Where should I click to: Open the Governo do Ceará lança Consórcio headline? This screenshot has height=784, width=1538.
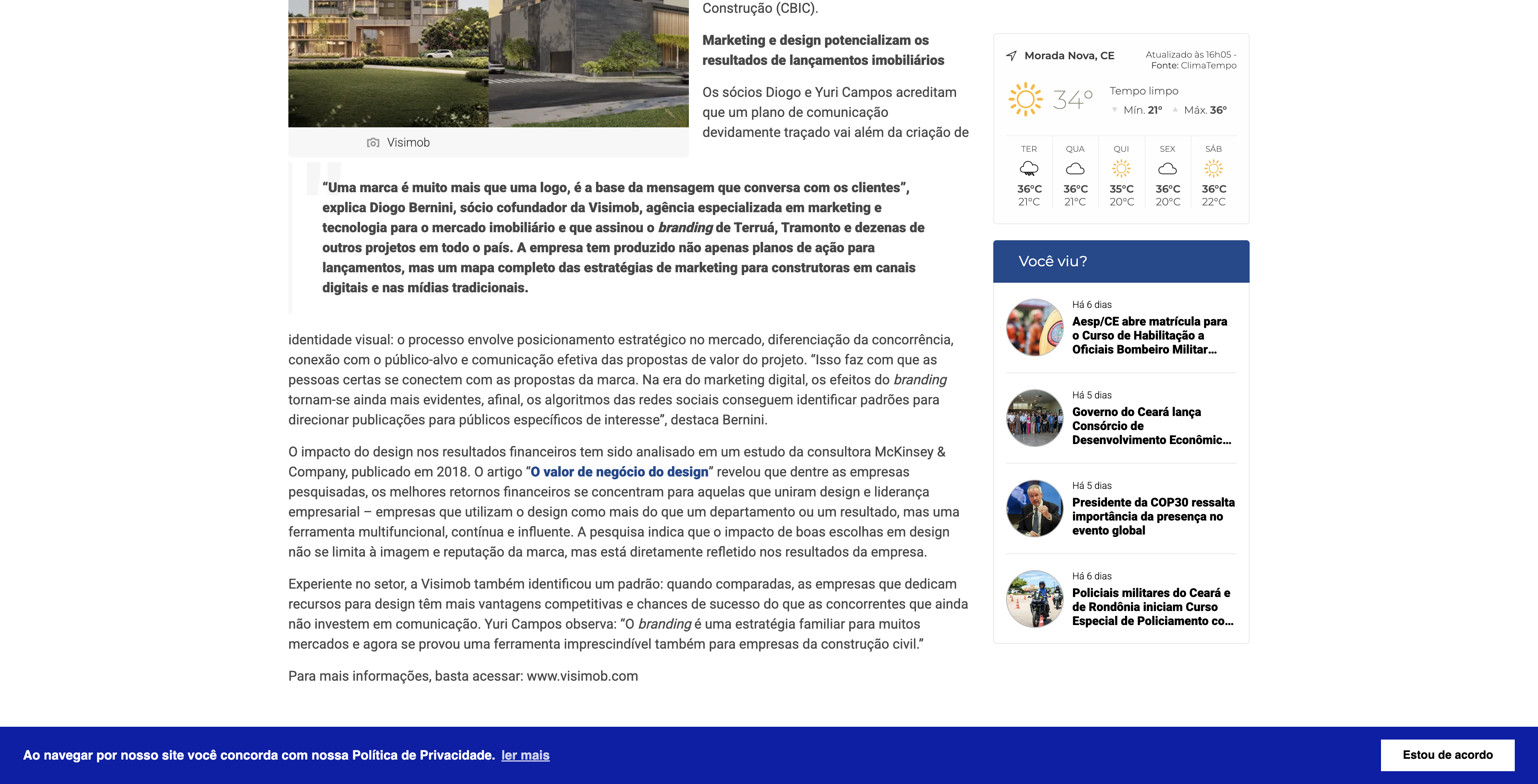1151,426
